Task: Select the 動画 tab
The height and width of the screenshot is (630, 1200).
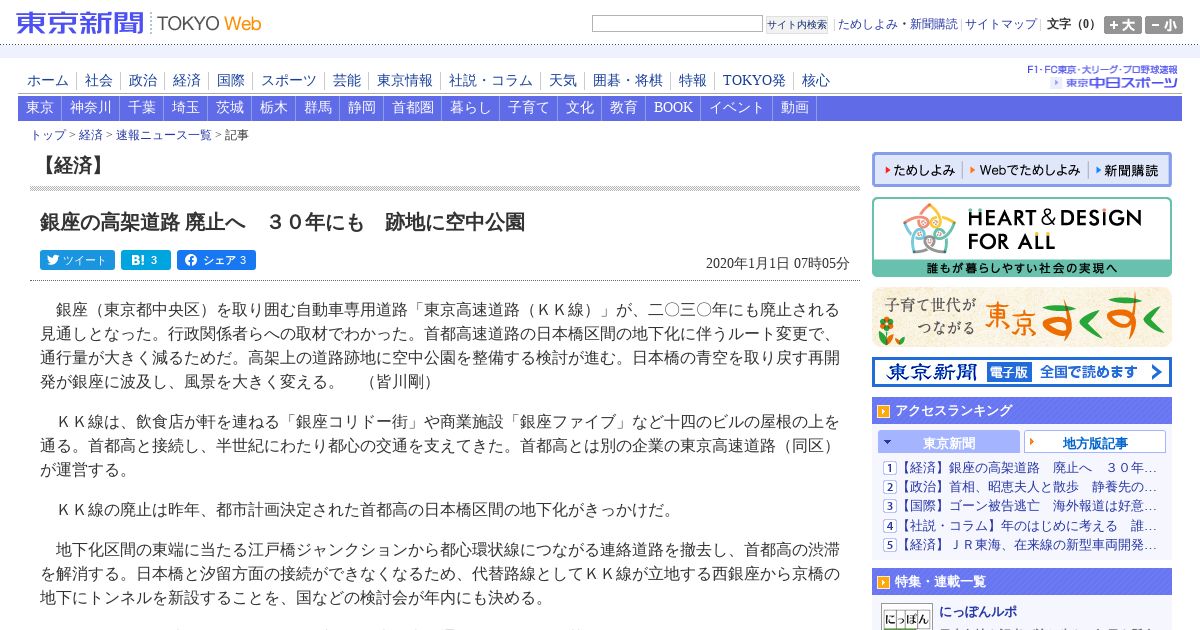Action: click(795, 108)
